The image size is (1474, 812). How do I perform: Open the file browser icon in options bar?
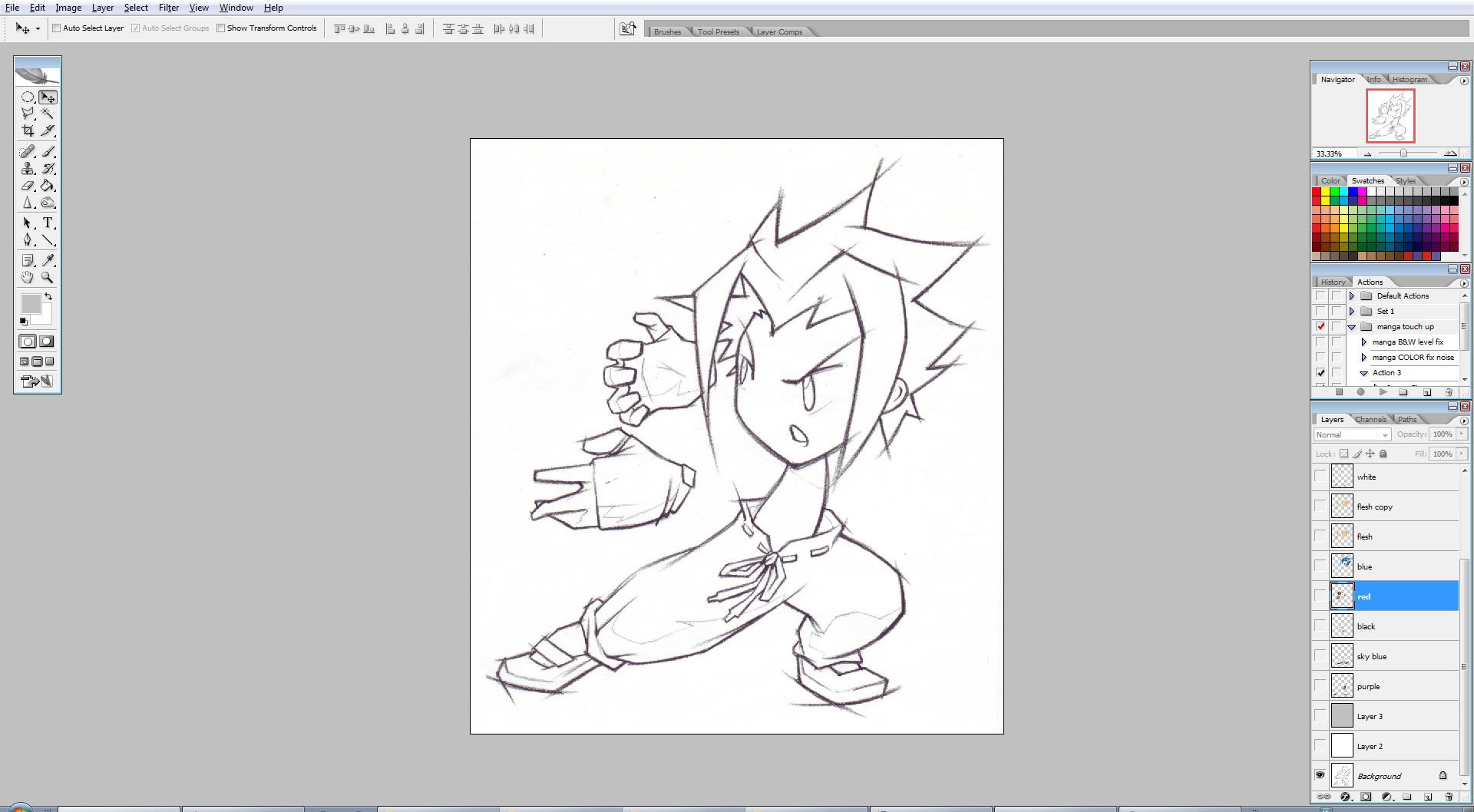(x=628, y=28)
